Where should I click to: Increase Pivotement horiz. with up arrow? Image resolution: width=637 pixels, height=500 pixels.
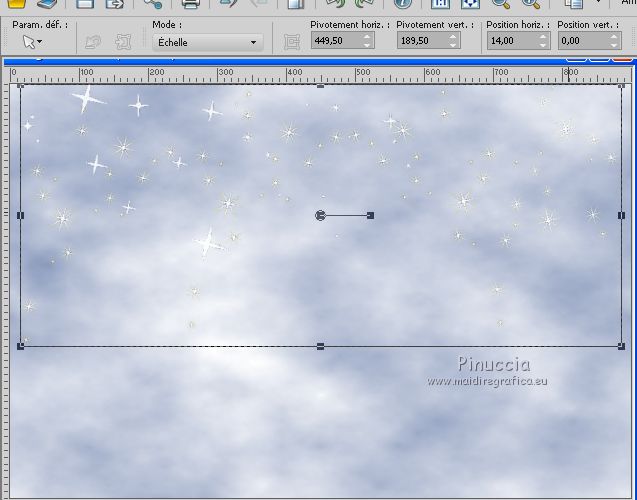coord(367,37)
